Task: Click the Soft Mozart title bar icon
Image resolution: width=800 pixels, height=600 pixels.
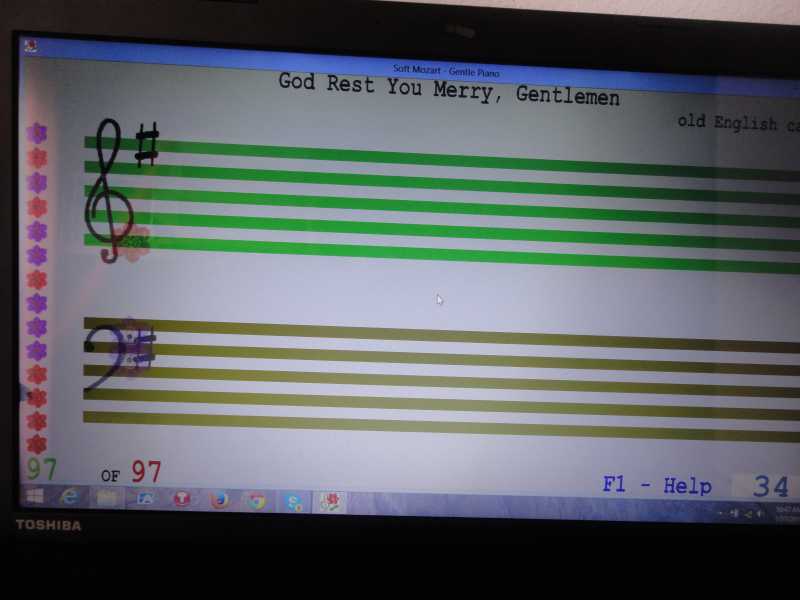Action: 31,46
